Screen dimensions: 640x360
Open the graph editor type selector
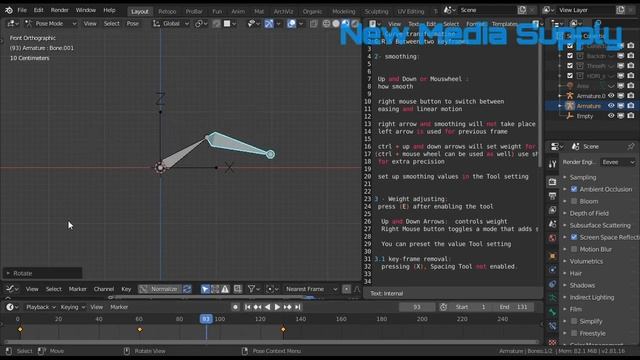[12, 289]
